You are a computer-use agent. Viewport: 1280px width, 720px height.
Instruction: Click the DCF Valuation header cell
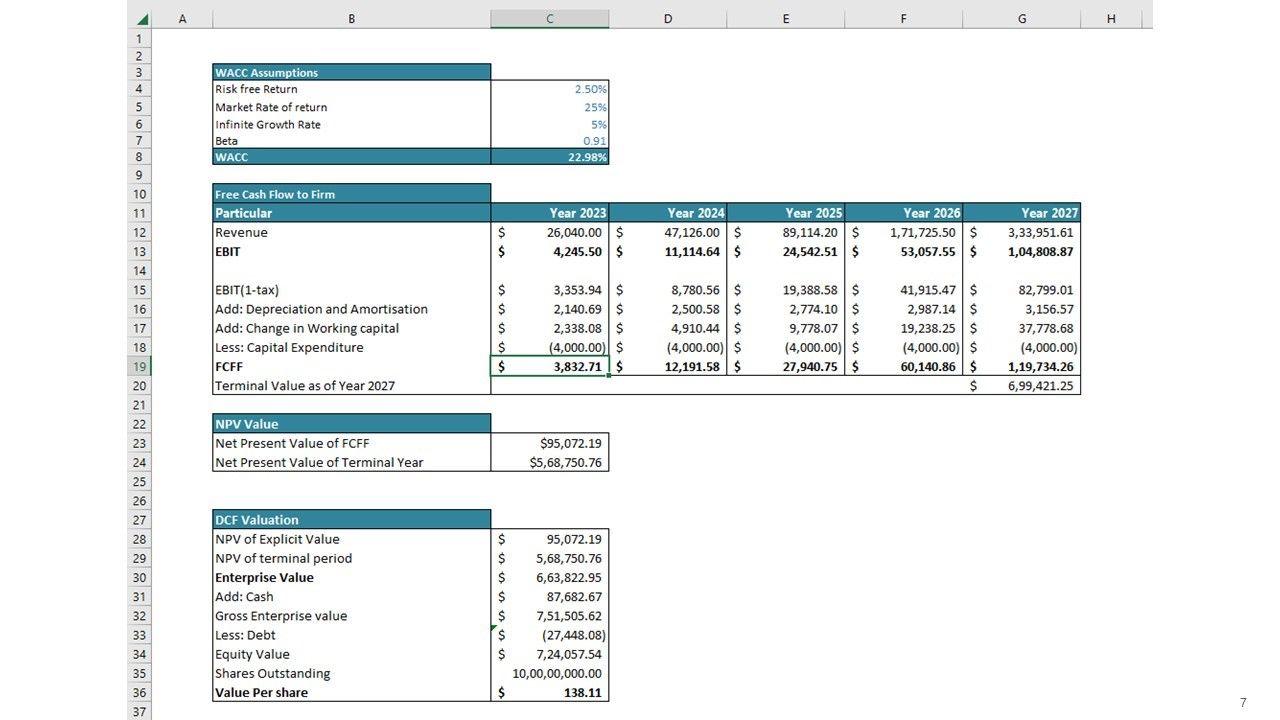[x=351, y=520]
